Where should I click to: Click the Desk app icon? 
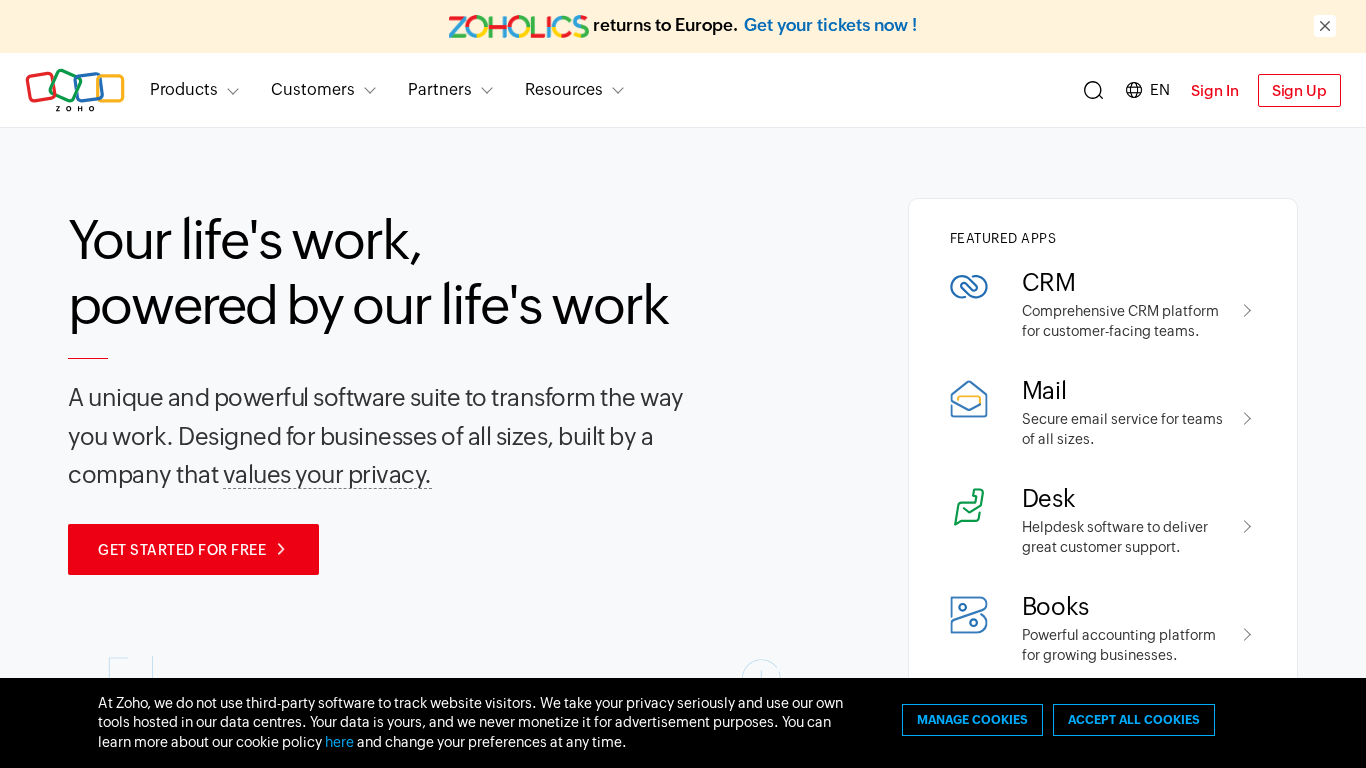pos(968,507)
